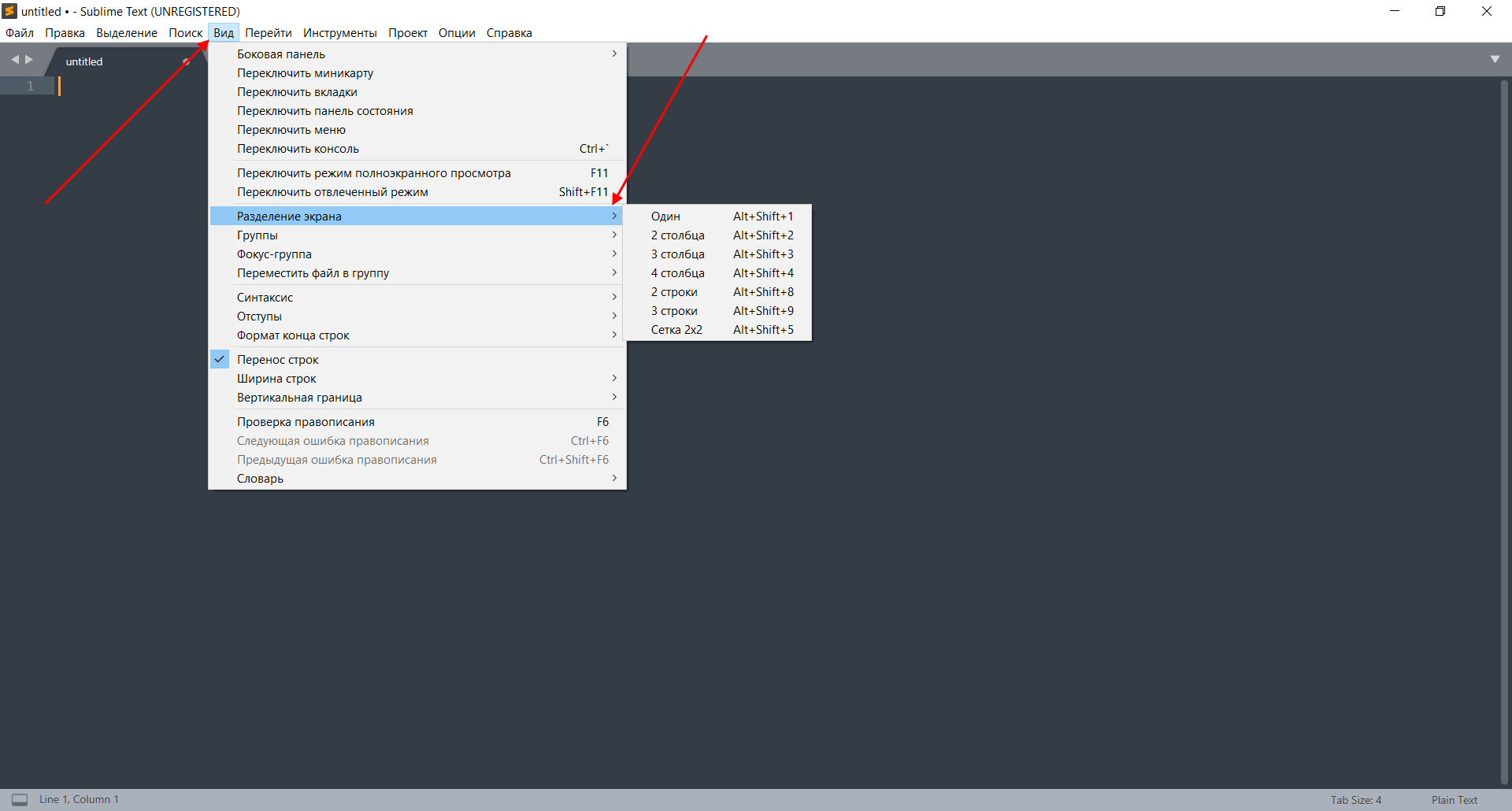Screen dimensions: 1512x811
Task: Click Plain Text in the status bar
Action: pyautogui.click(x=1453, y=799)
